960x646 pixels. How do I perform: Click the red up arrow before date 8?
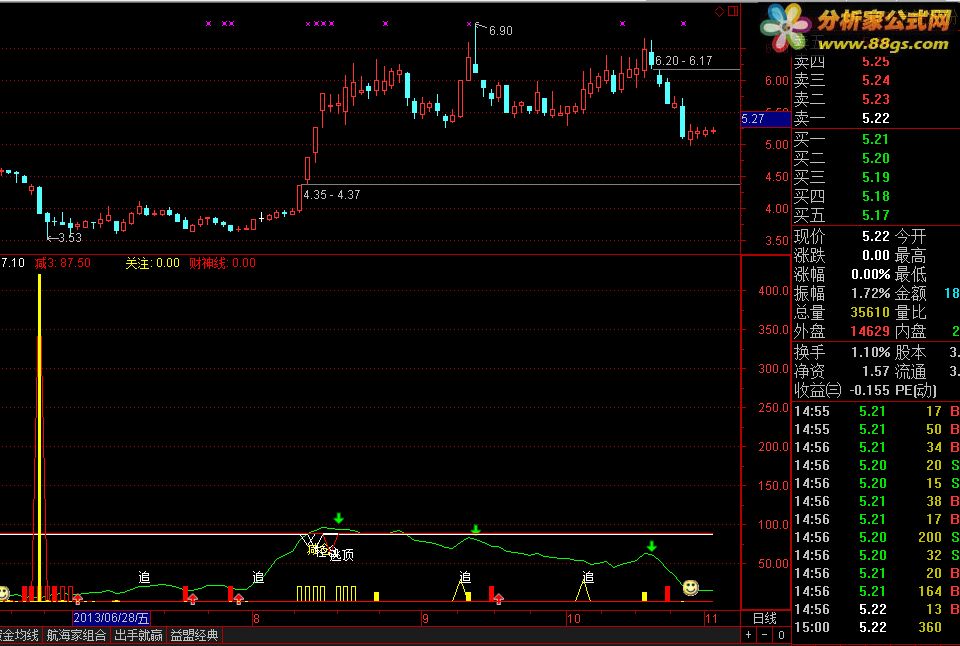tap(239, 598)
